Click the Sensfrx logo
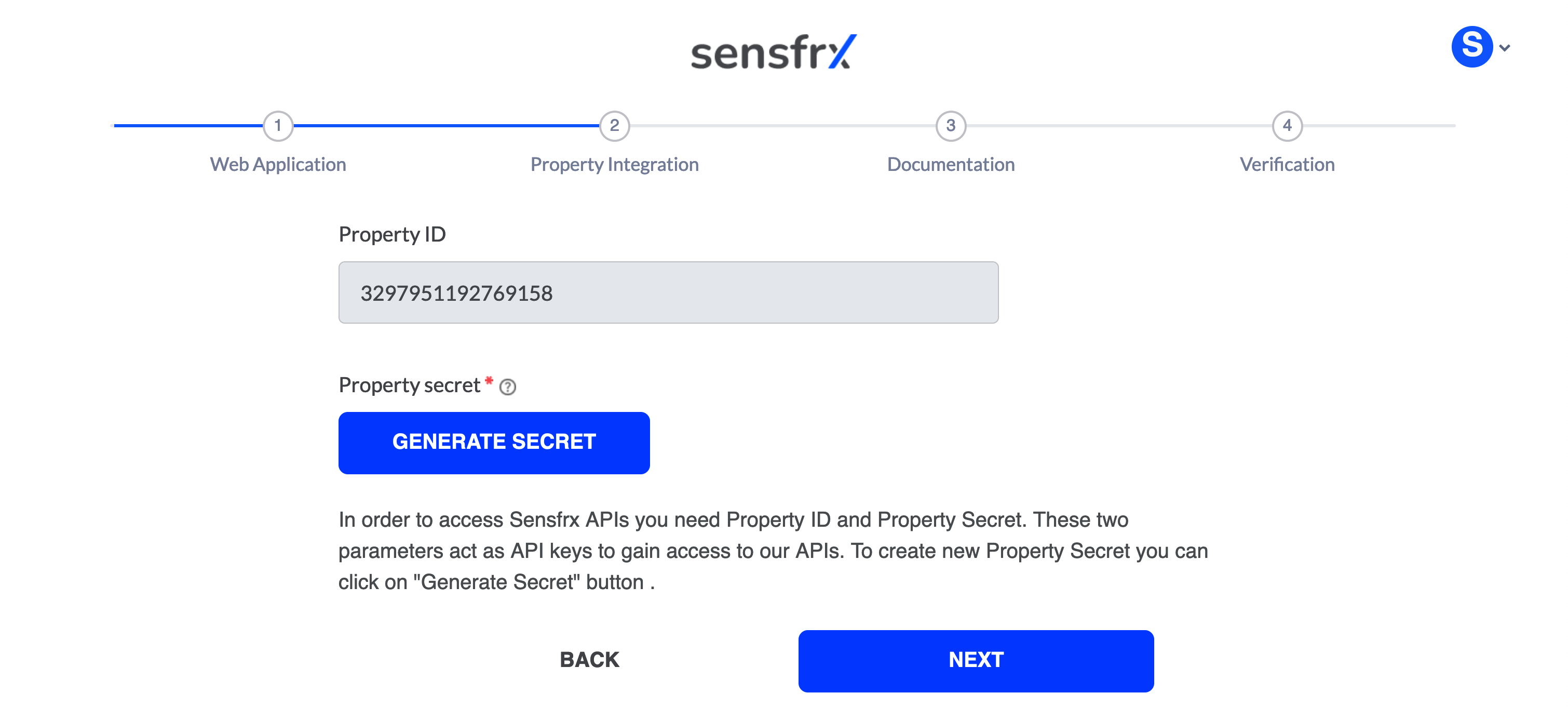This screenshot has width=1568, height=720. pyautogui.click(x=773, y=52)
